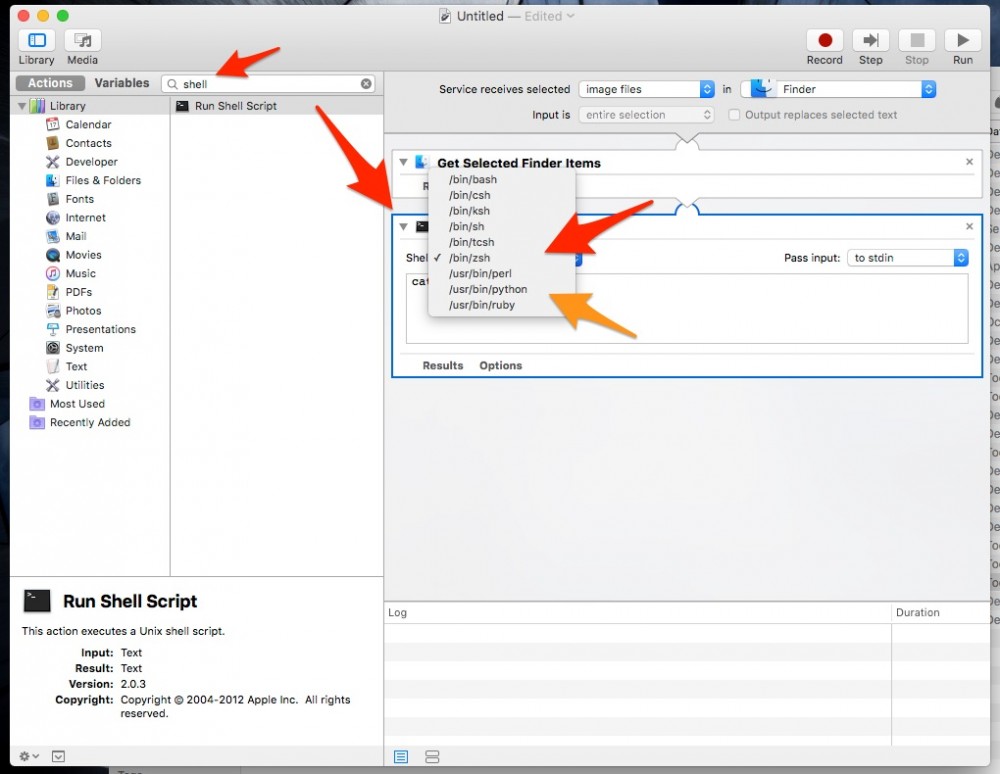
Task: Click the Utilities category icon
Action: tap(53, 385)
